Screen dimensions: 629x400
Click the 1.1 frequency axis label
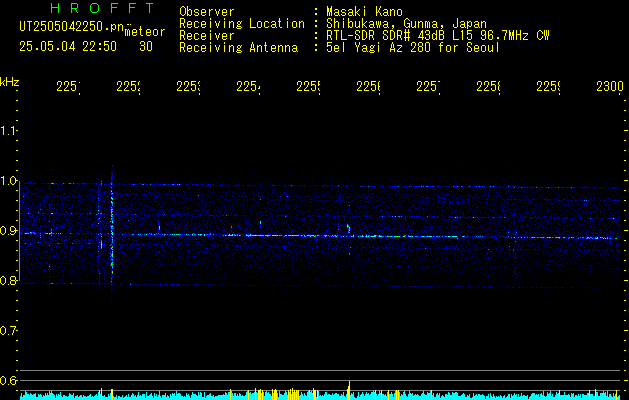click(8, 130)
